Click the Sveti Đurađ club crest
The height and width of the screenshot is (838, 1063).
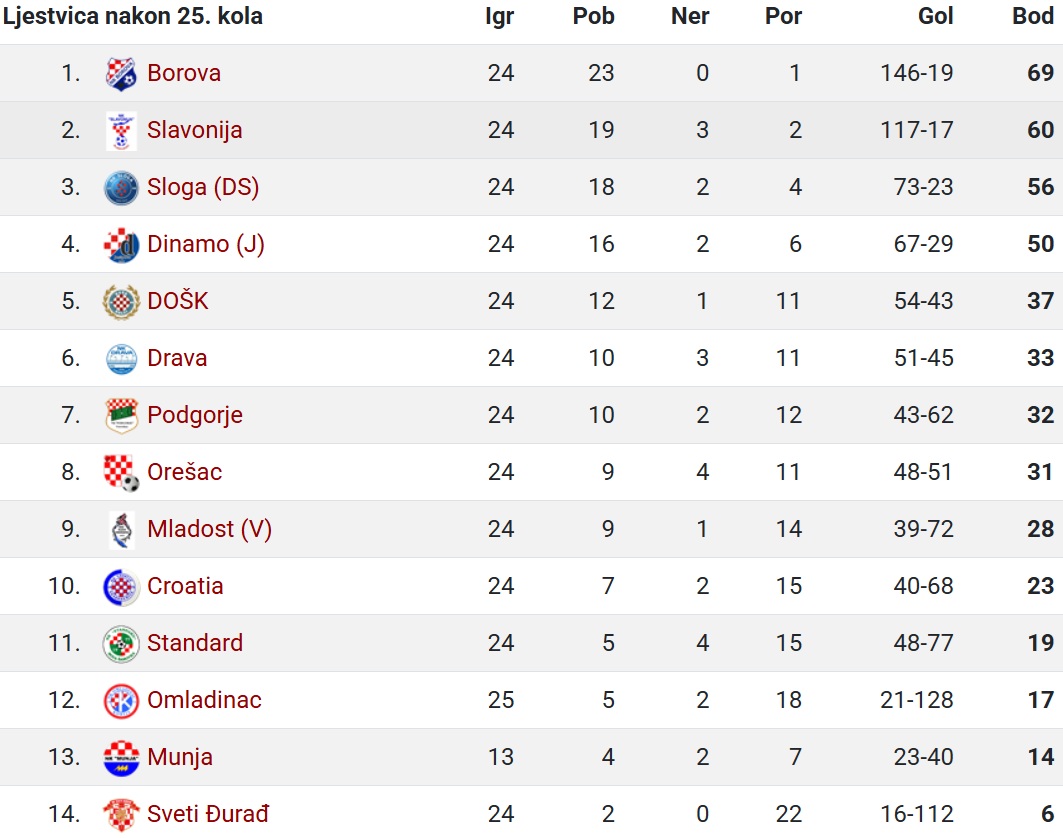tap(121, 814)
